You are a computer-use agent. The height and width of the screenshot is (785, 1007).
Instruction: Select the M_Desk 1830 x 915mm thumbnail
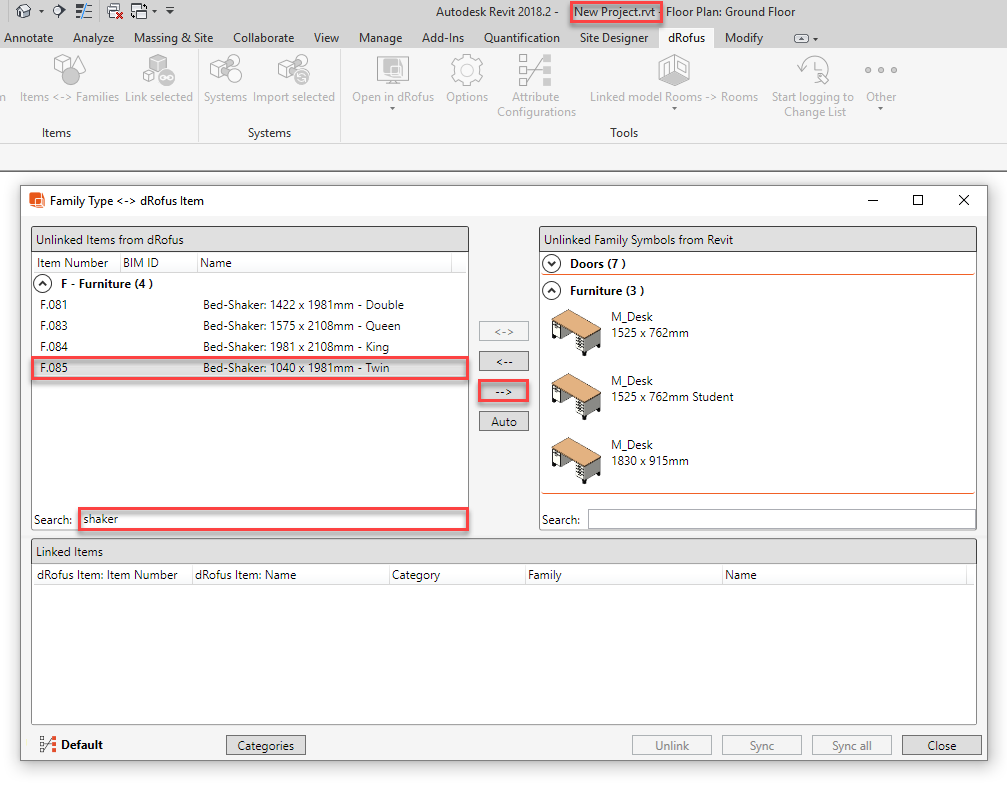click(576, 460)
